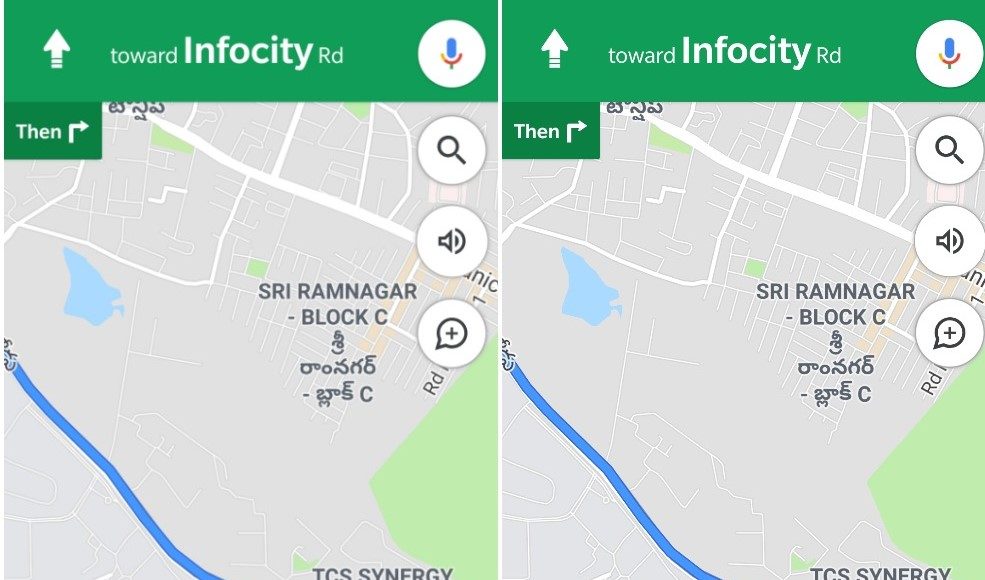Click the straight-ahead arrow in right header
Screen dimensions: 985x580
[x=554, y=48]
